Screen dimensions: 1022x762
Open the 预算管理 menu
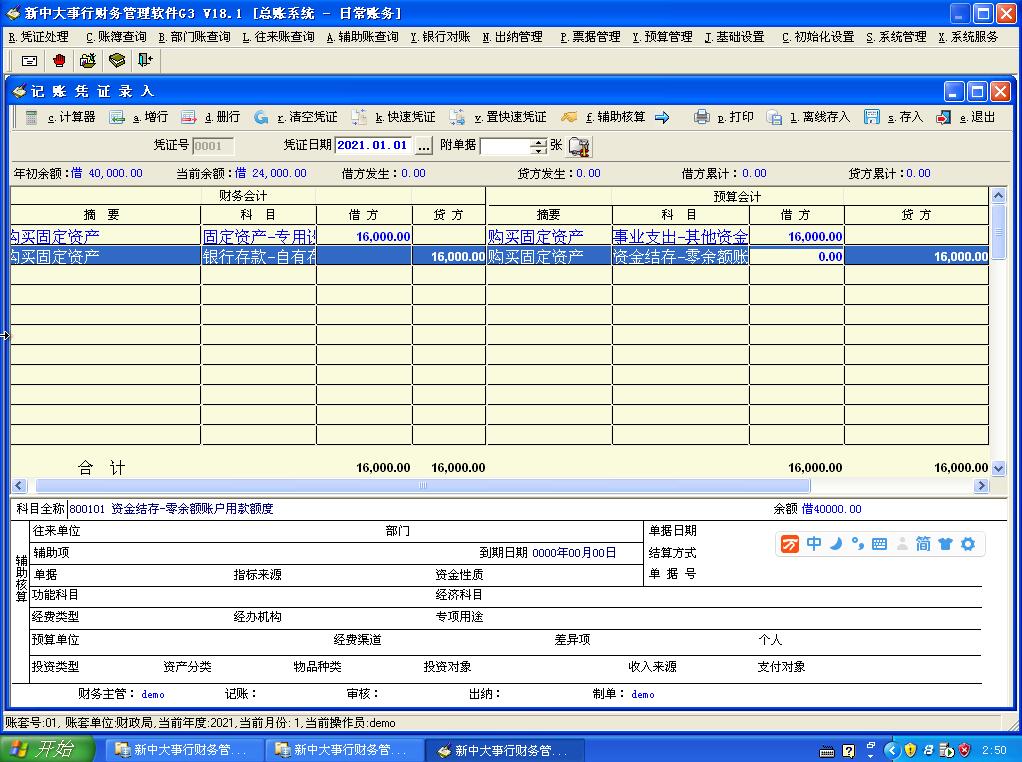pyautogui.click(x=662, y=37)
